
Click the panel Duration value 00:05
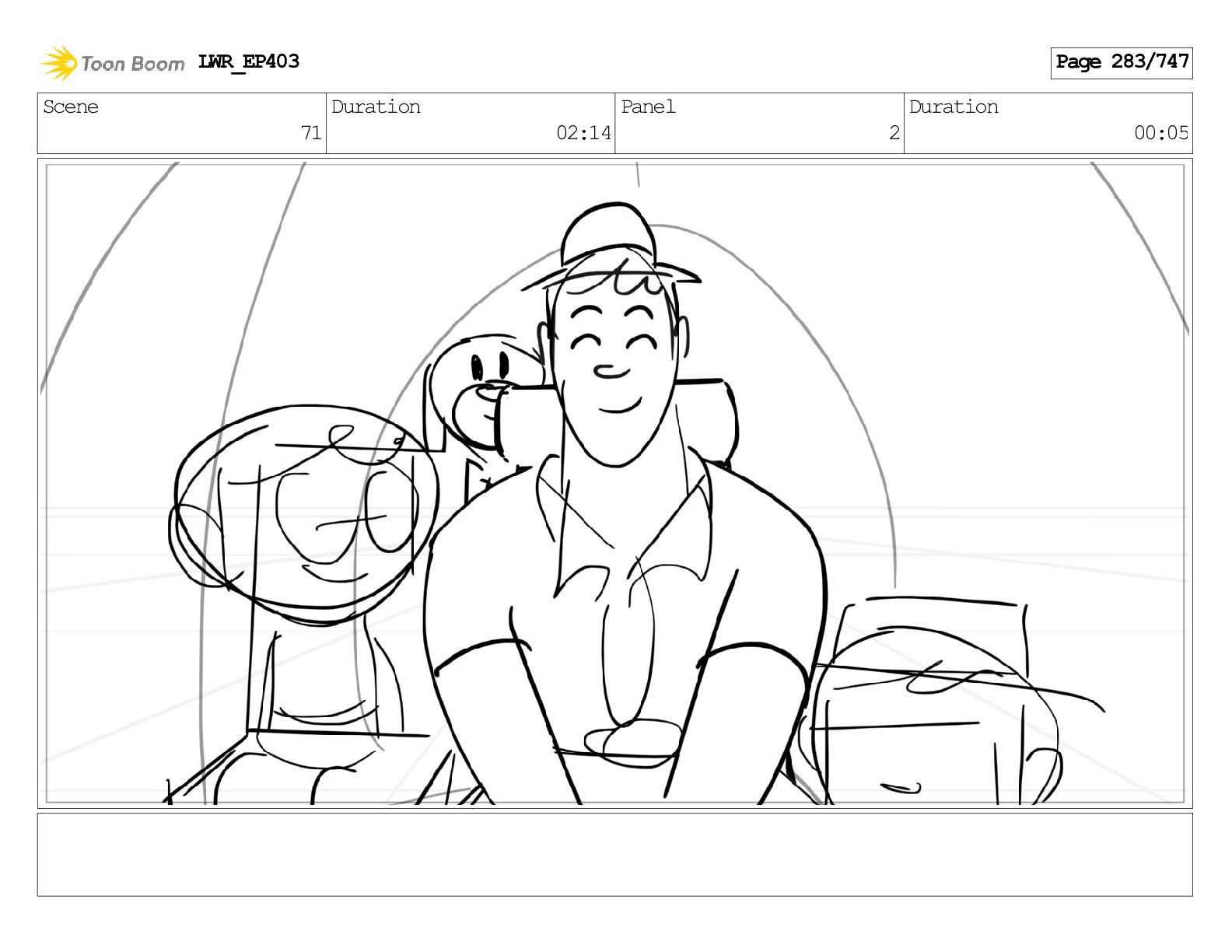pyautogui.click(x=1161, y=133)
